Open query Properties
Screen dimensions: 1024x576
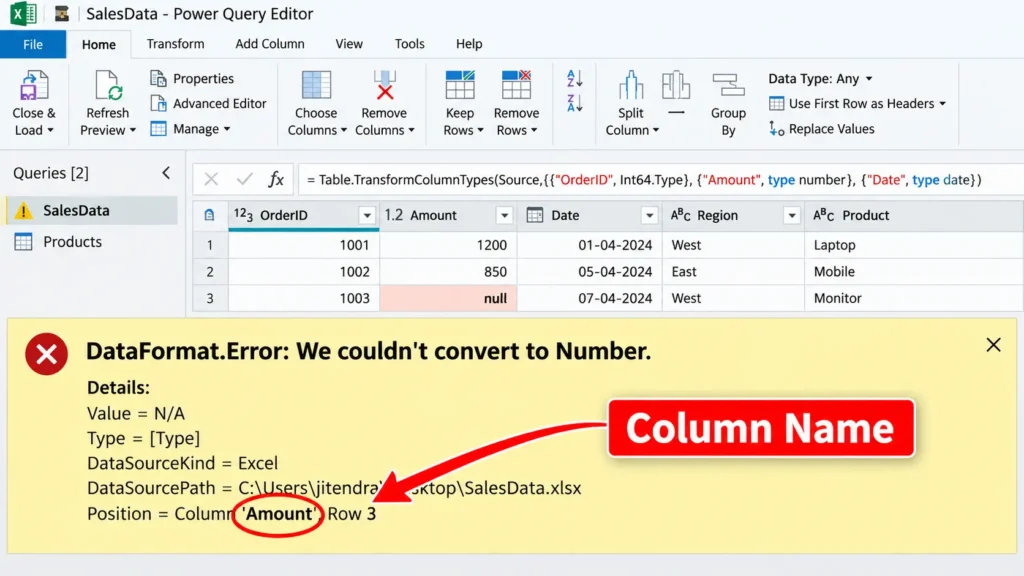click(191, 78)
